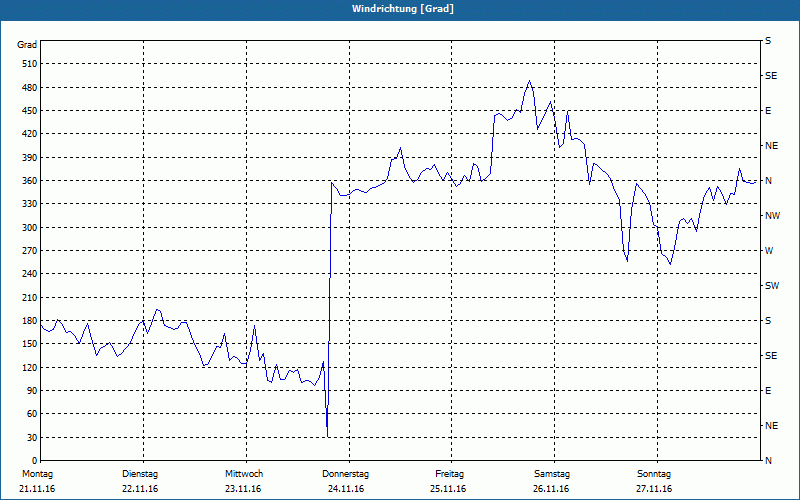Image resolution: width=800 pixels, height=500 pixels.
Task: Click the Dienstag day label
Action: (140, 474)
